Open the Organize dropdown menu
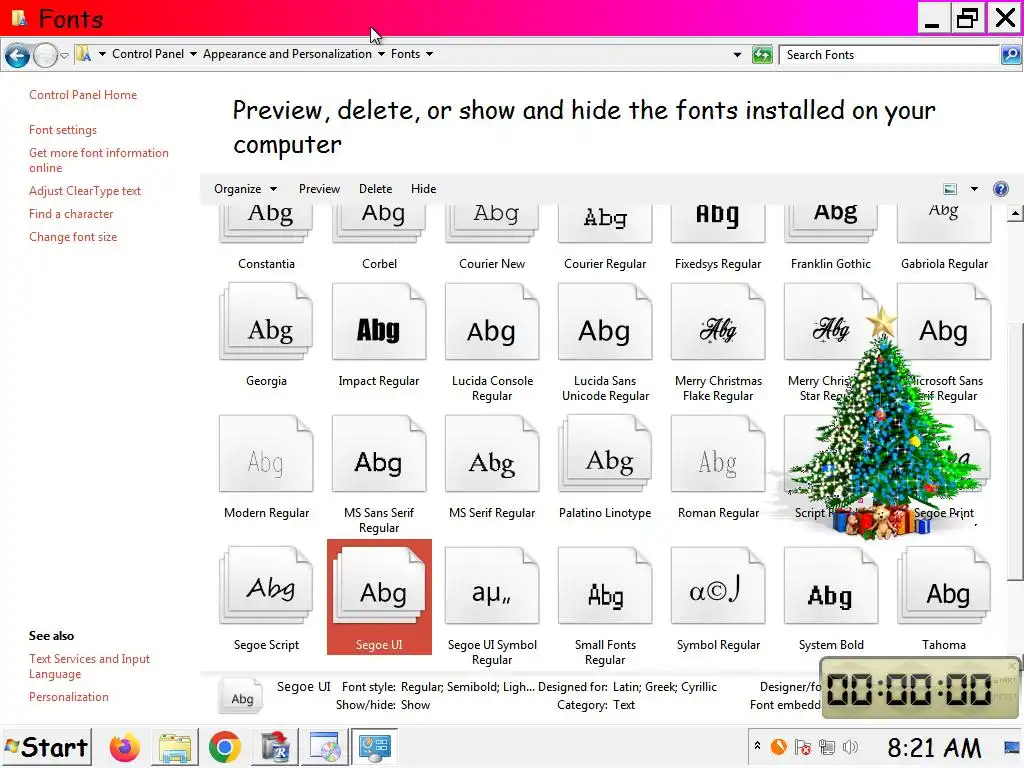 246,189
